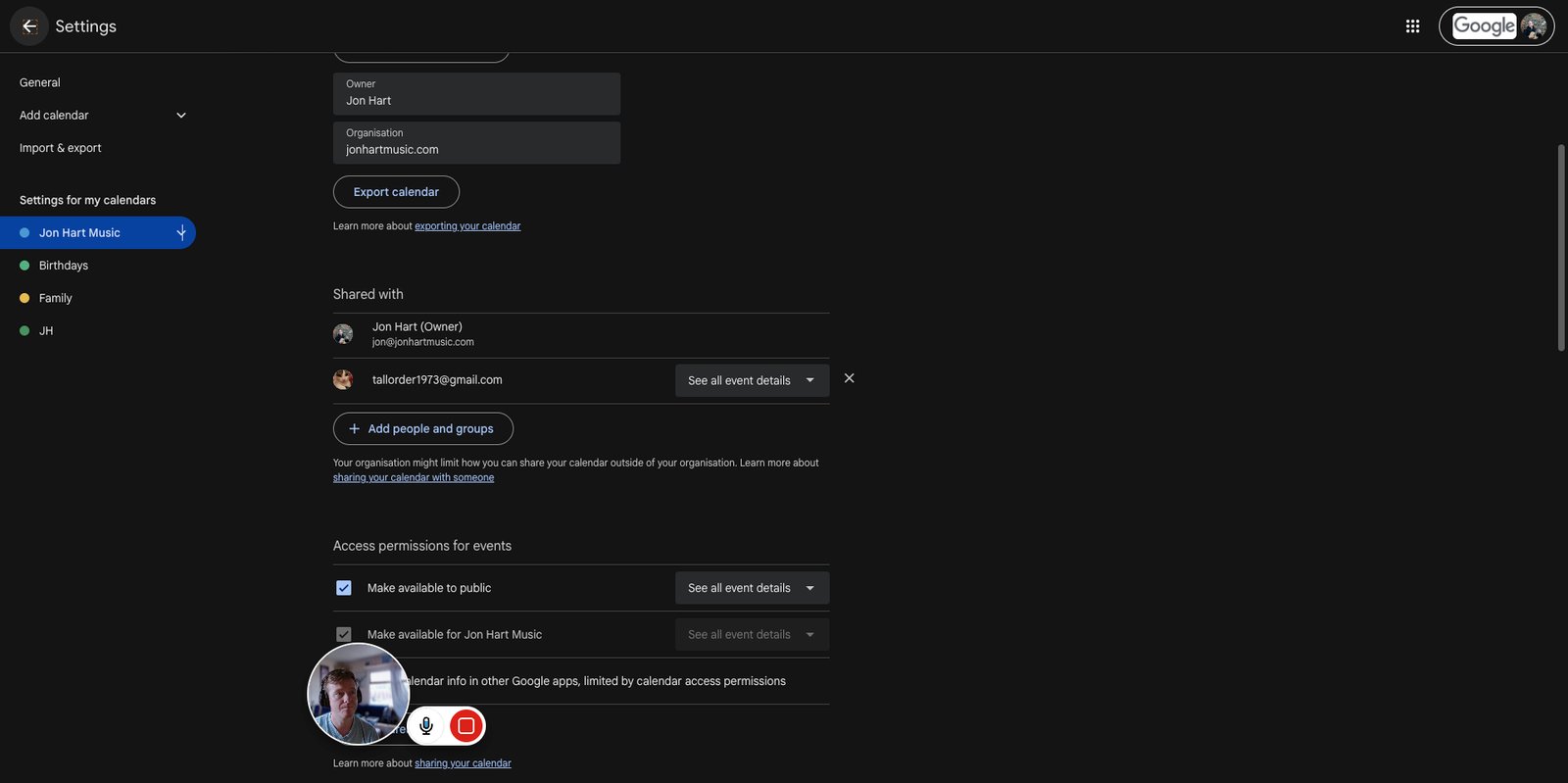
Task: Click the Export calendar button
Action: [x=396, y=192]
